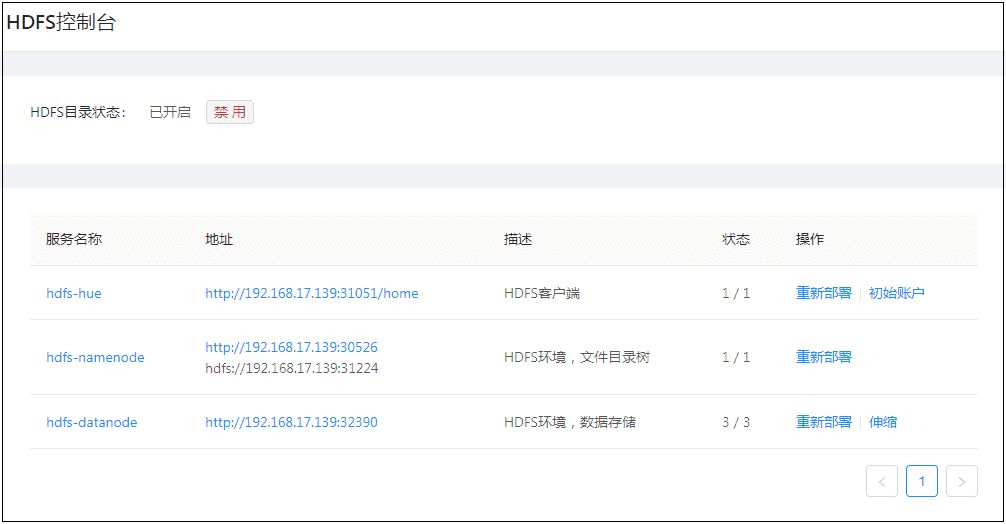1006x524 pixels.
Task: Open the hdfs-datanode service link
Action: click(x=92, y=422)
